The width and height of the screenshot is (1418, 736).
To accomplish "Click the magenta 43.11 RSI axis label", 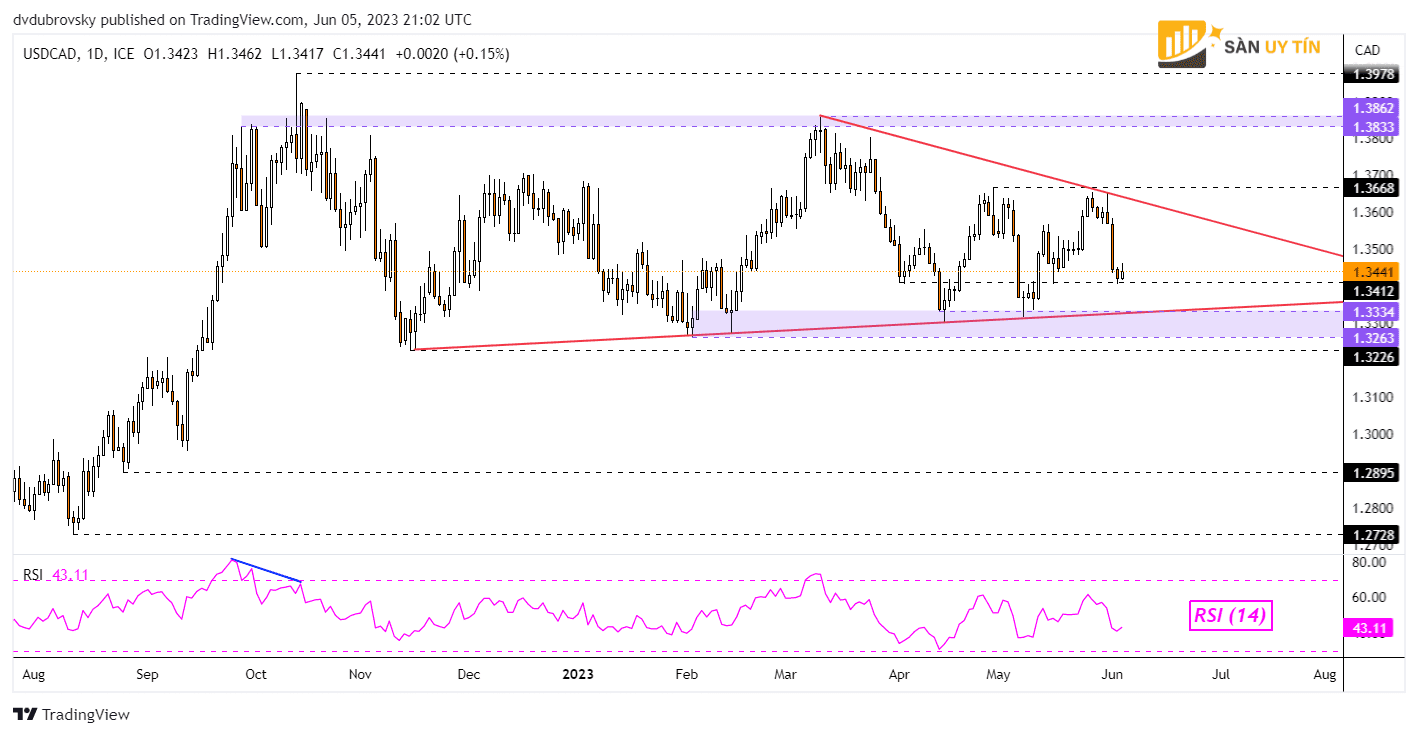I will 1369,629.
